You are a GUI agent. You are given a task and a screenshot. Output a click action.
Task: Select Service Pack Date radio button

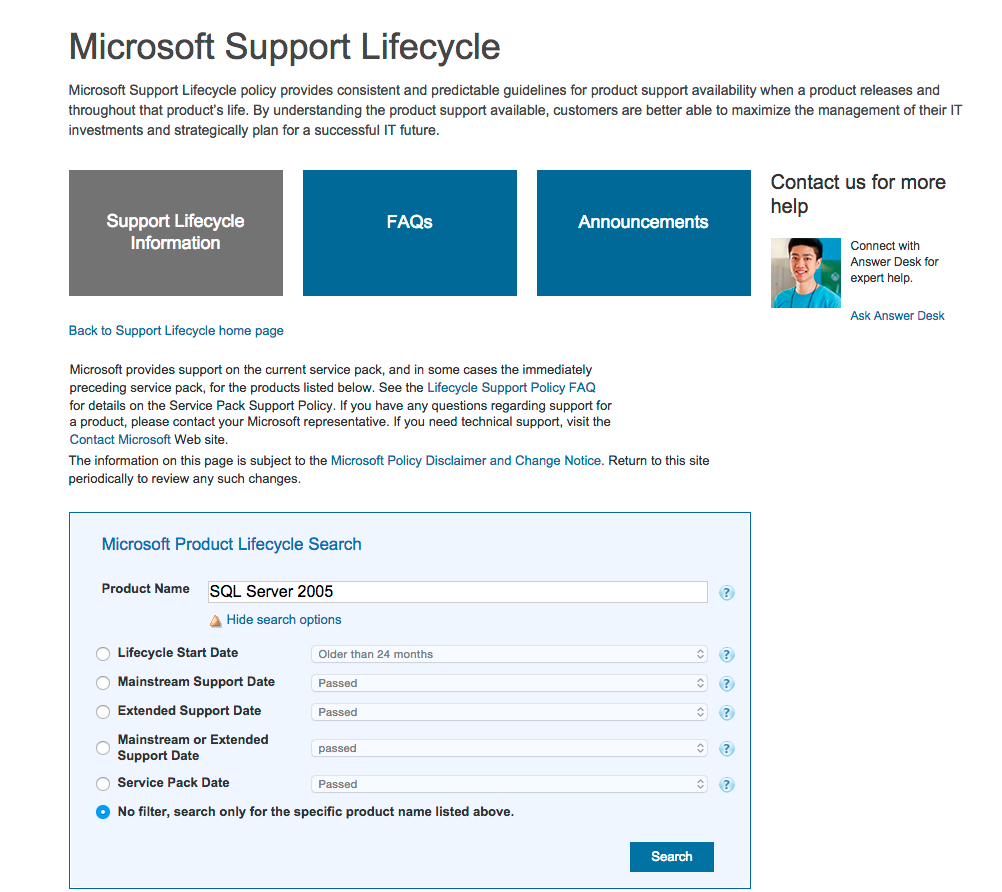[x=103, y=783]
